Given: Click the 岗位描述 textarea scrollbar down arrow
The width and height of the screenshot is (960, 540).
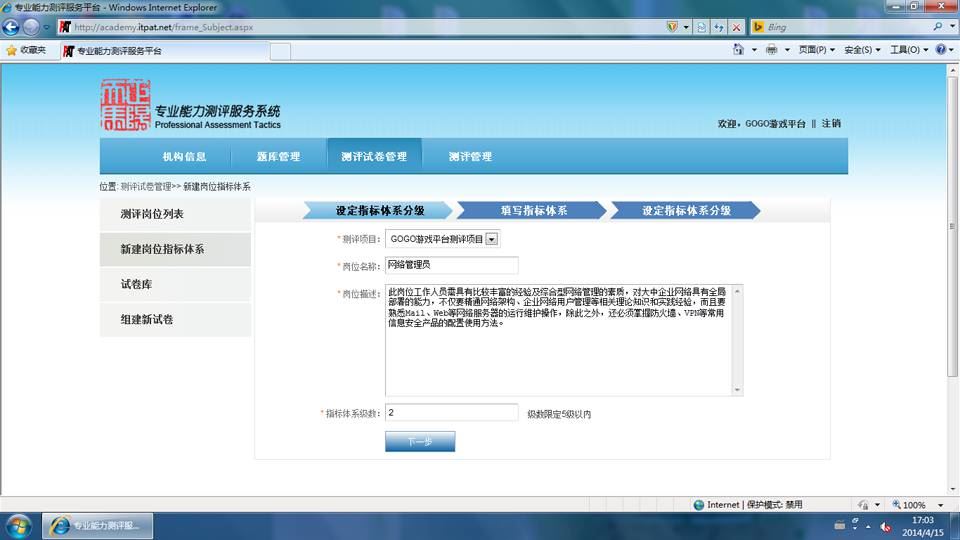Looking at the screenshot, I should pos(737,389).
